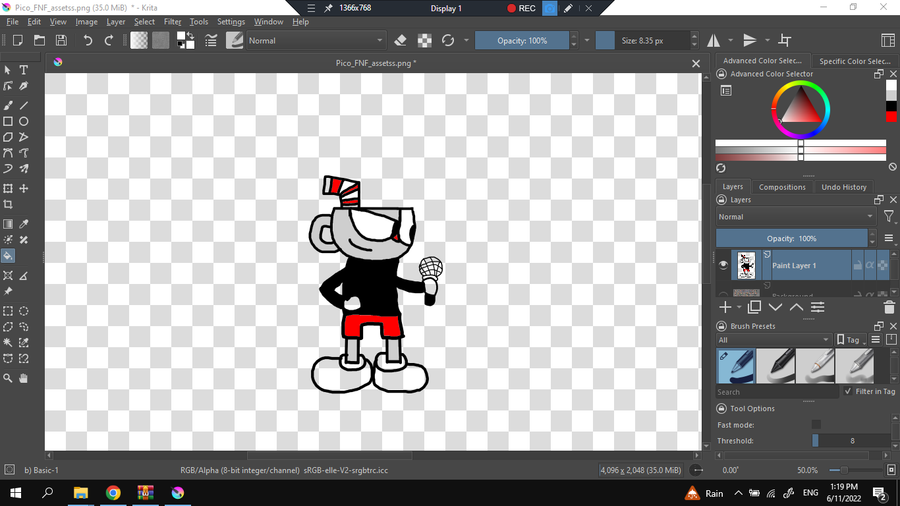Viewport: 900px width, 506px height.
Task: Select the Freehand Brush tool
Action: [8, 106]
